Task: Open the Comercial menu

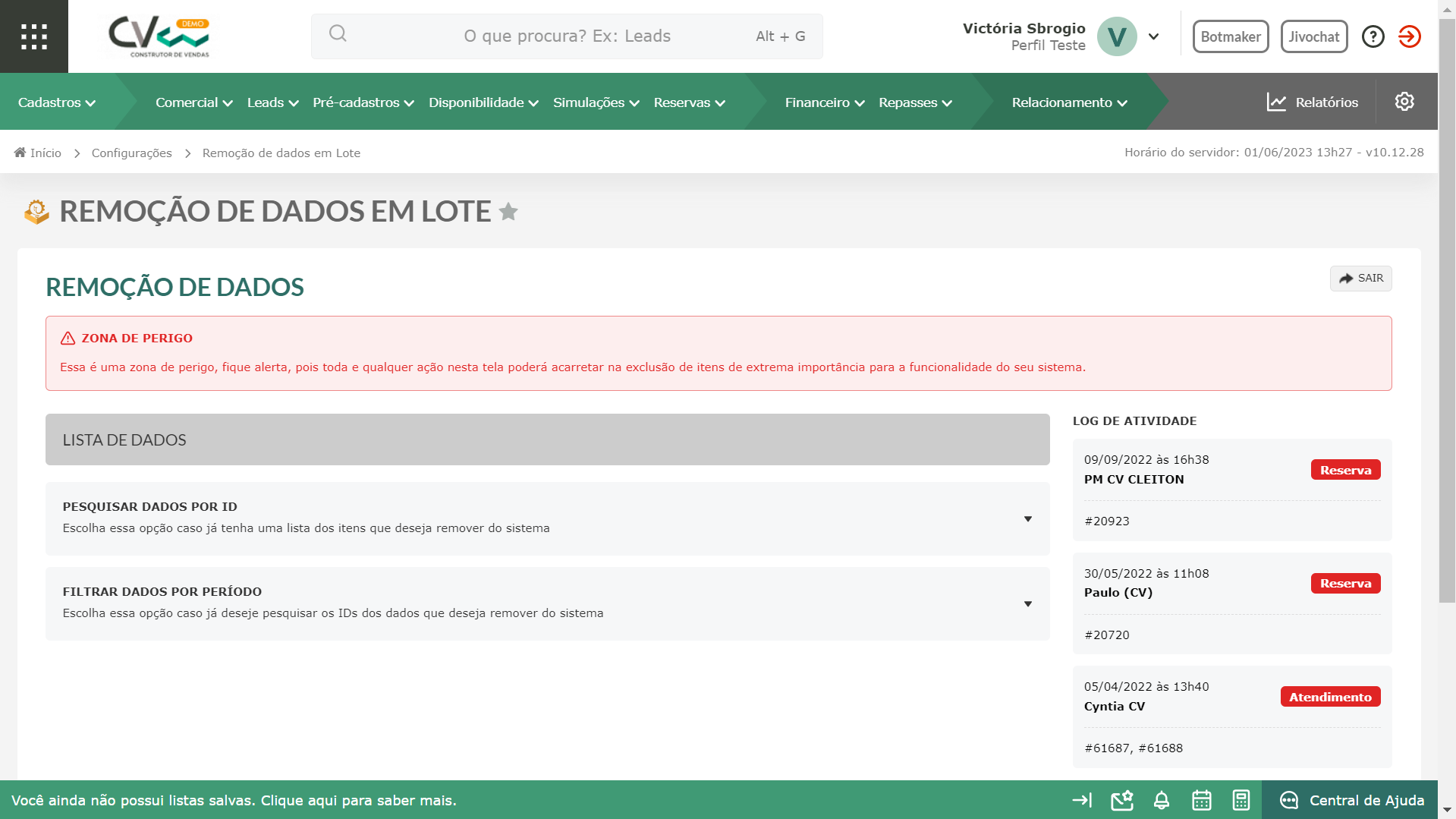Action: (194, 102)
